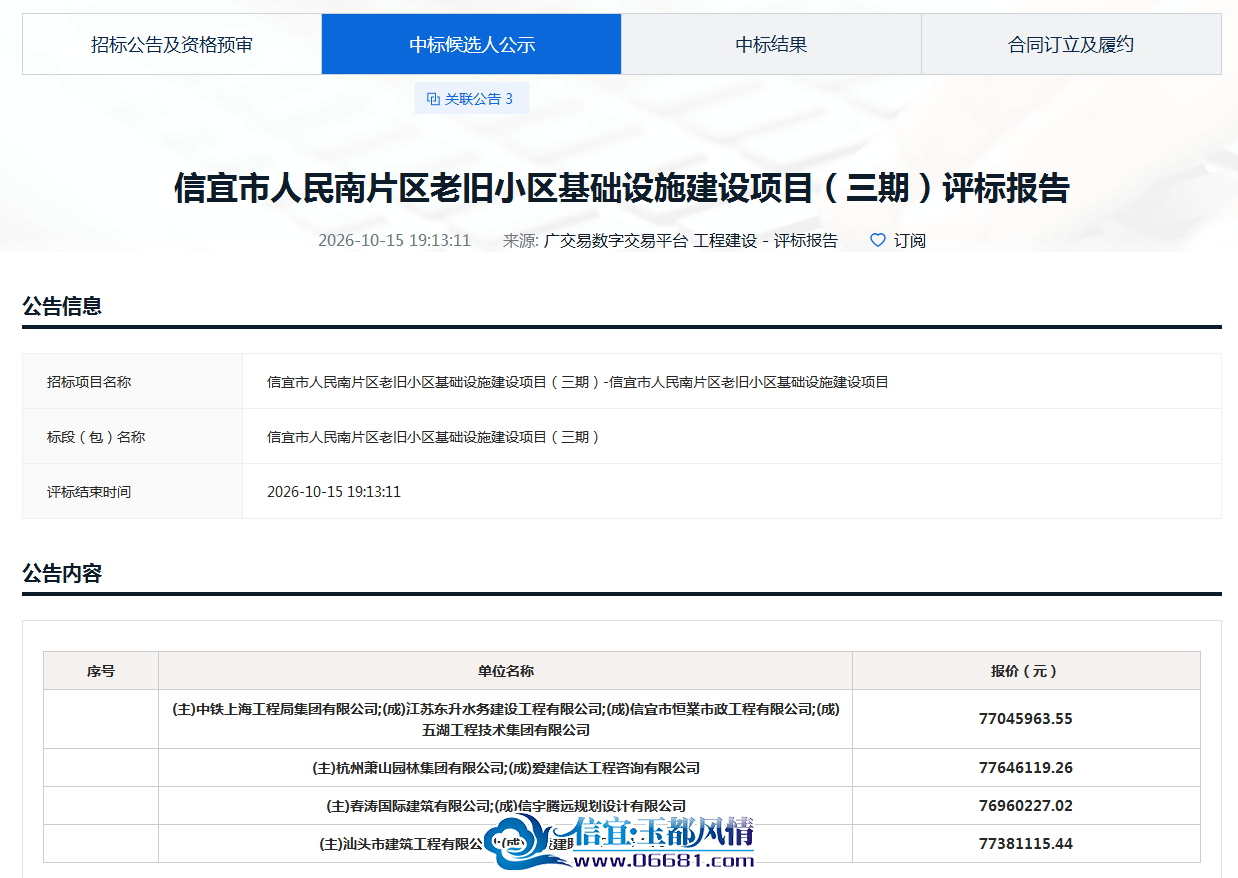Click the 公告内容 section heading
Screen dimensions: 1238x878
click(62, 573)
